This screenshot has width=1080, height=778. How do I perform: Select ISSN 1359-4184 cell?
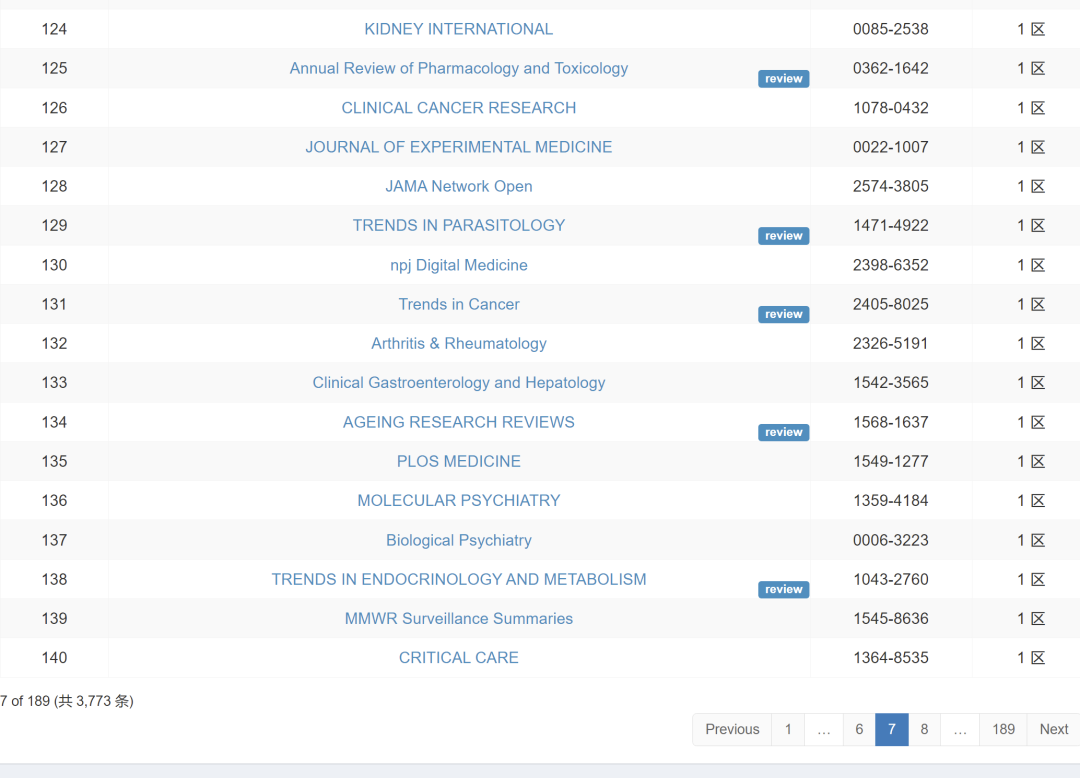click(x=891, y=501)
